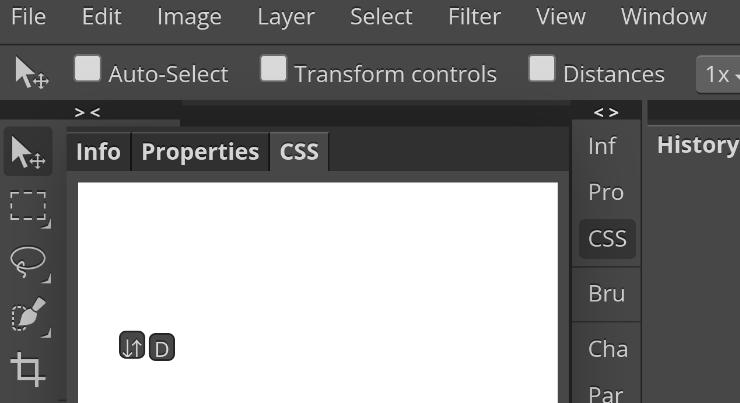Click the swap colors arrows icon
The width and height of the screenshot is (740, 403).
pyautogui.click(x=132, y=347)
